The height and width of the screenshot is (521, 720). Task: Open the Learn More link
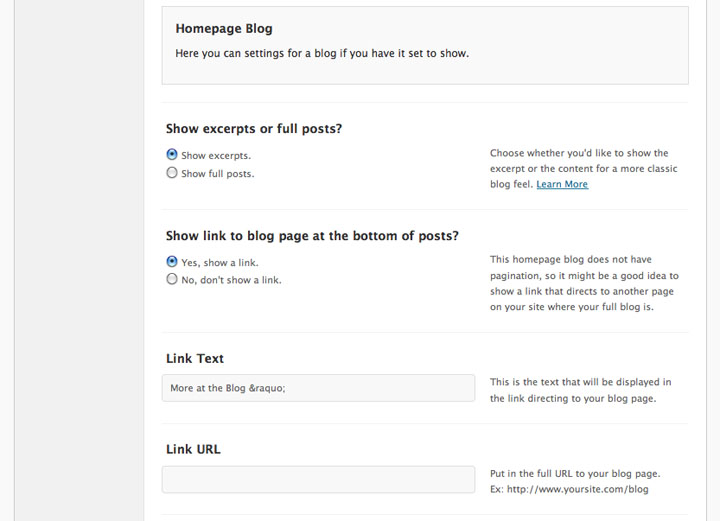click(x=562, y=184)
